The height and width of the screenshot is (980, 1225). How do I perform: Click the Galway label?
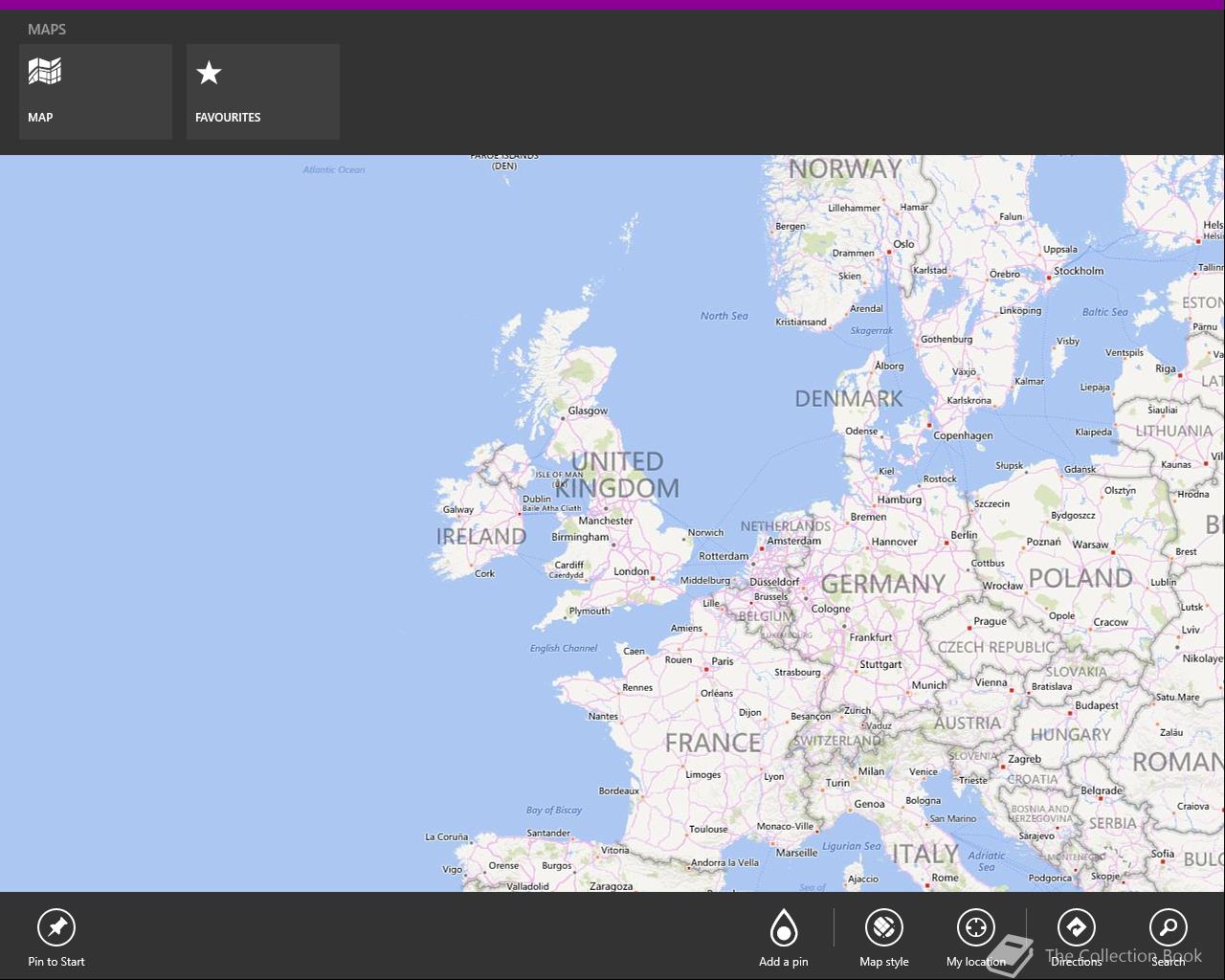[x=458, y=510]
